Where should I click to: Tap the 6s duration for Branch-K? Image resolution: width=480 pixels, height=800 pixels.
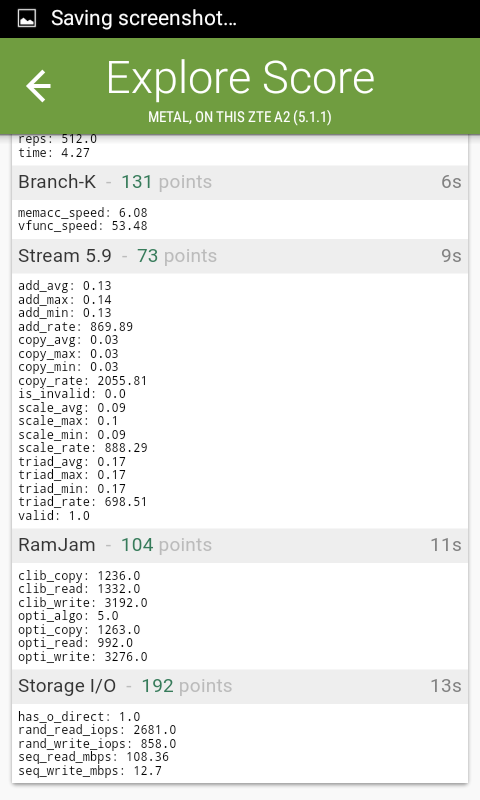pos(451,182)
